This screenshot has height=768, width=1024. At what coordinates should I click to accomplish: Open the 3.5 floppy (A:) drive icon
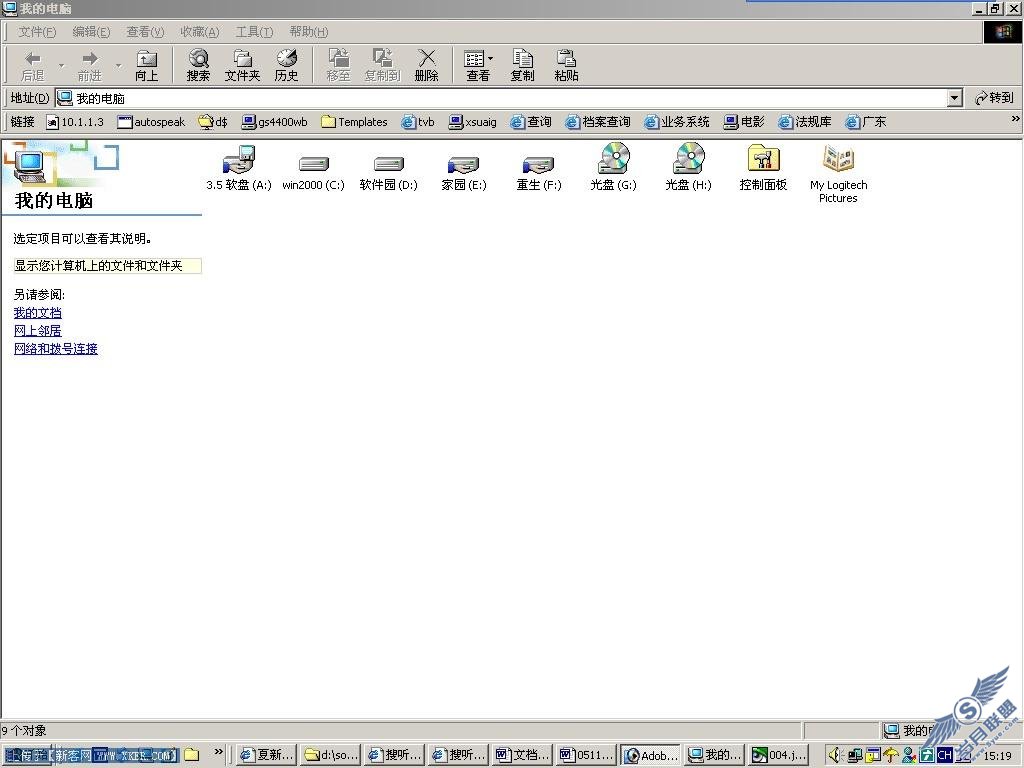238,168
